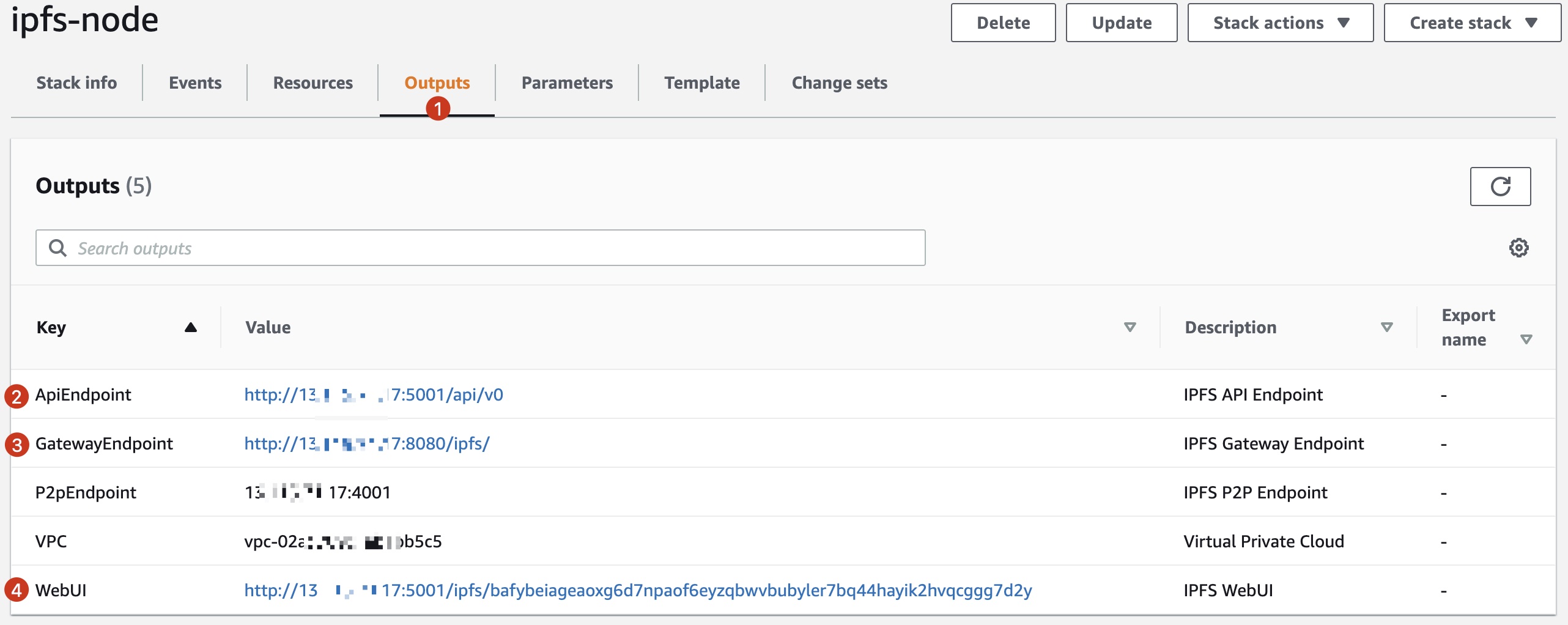
Task: Open the ApiEndpoint URL link
Action: [374, 394]
